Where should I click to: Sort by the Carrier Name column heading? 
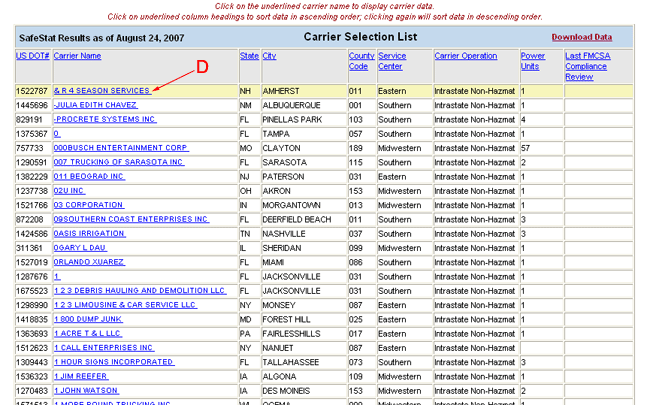point(78,56)
